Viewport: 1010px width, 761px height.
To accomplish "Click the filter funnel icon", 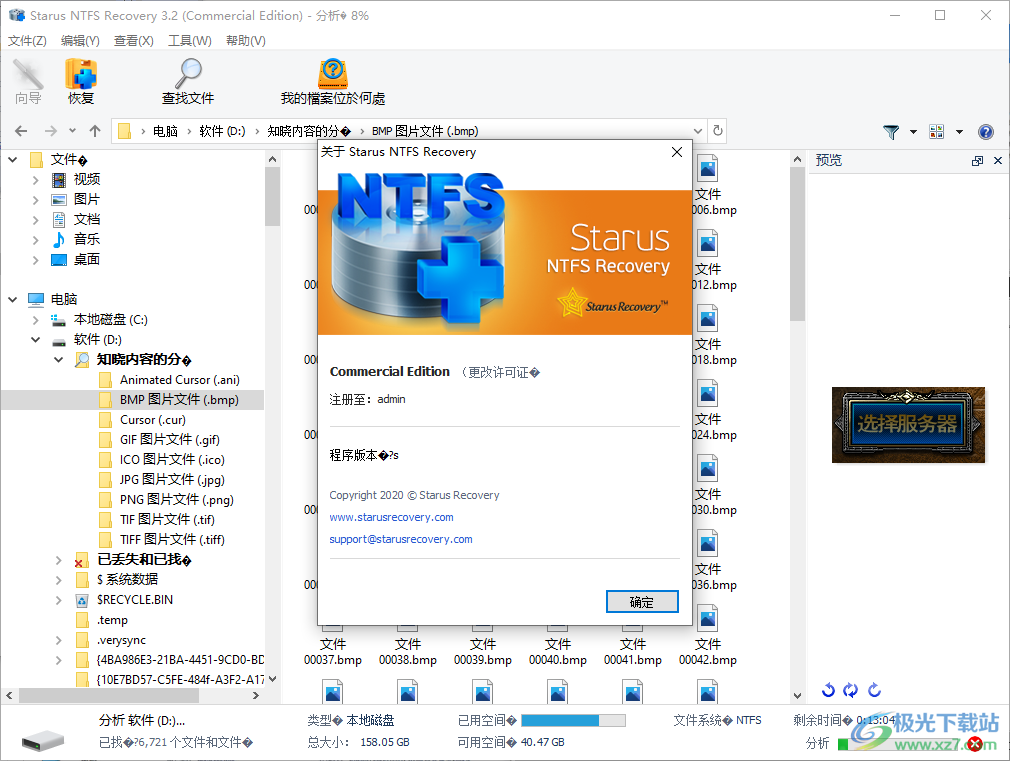I will (x=891, y=132).
